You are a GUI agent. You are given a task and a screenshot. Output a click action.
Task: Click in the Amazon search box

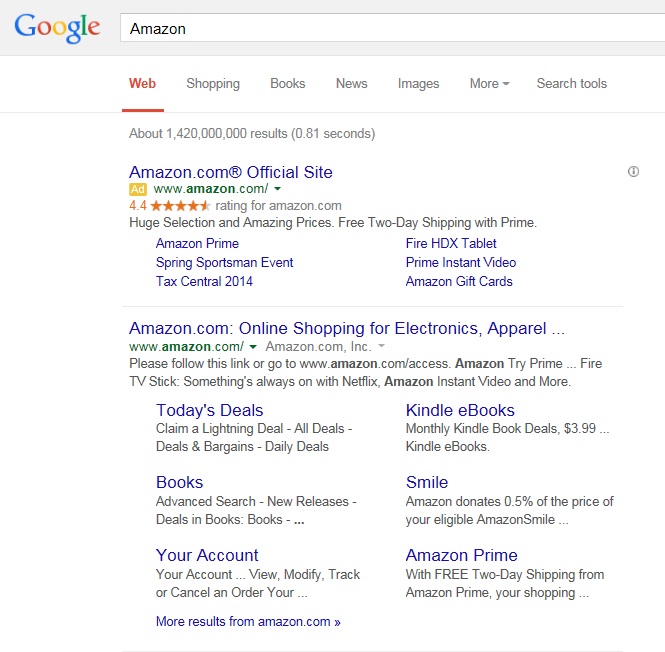tap(390, 28)
